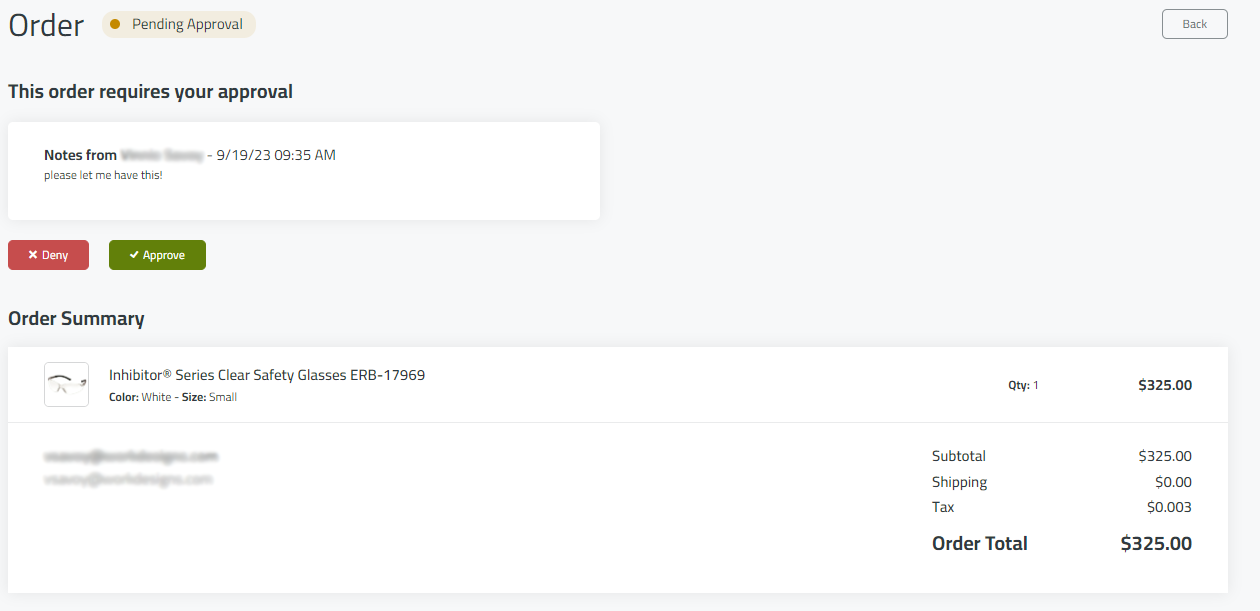Image resolution: width=1260 pixels, height=611 pixels.
Task: Click the Pending Approval status badge
Action: (180, 24)
